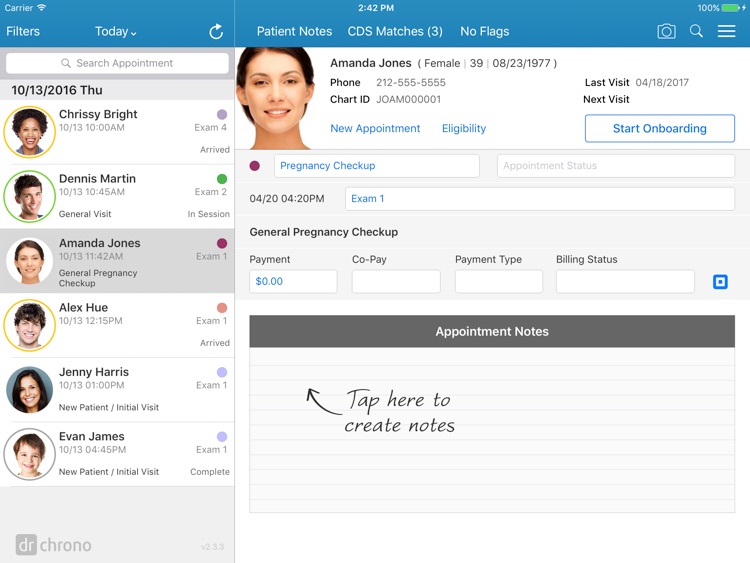750x563 pixels.
Task: Open the CDS Matches (3) tab
Action: coord(395,31)
